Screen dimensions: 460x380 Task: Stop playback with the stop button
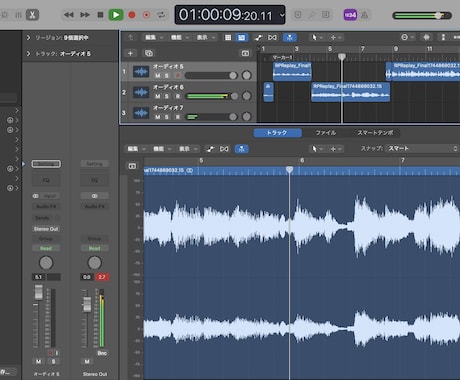click(100, 15)
